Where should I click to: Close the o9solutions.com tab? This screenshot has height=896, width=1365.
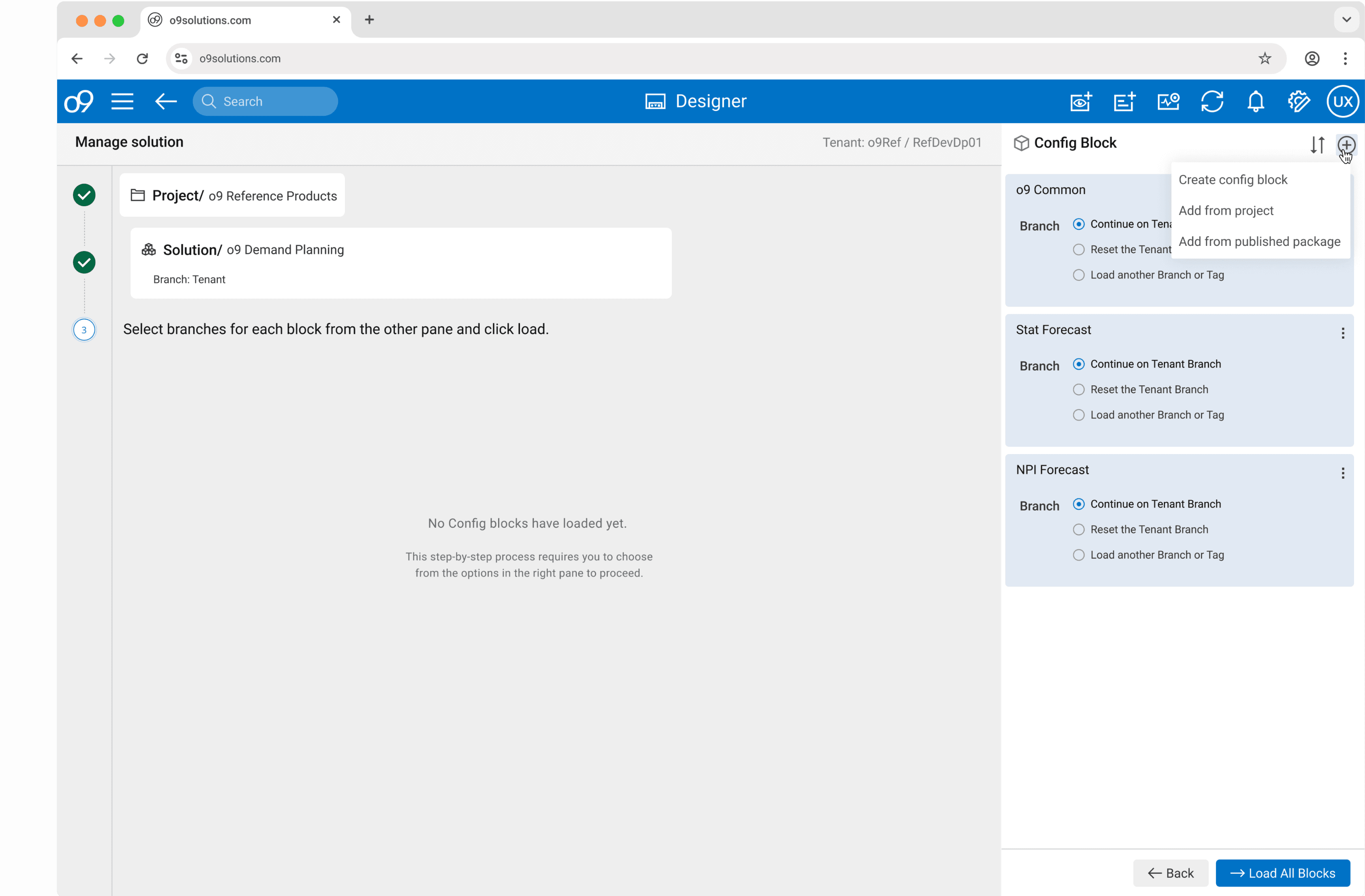[336, 19]
